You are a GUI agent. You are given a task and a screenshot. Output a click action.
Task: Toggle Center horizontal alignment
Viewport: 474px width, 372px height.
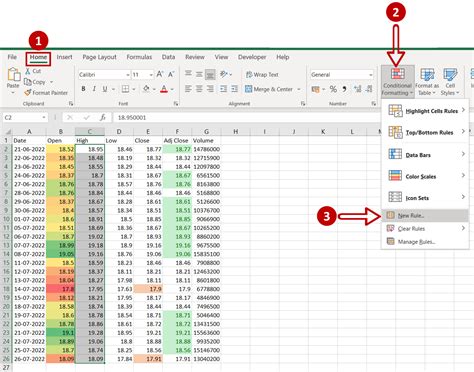(x=199, y=89)
